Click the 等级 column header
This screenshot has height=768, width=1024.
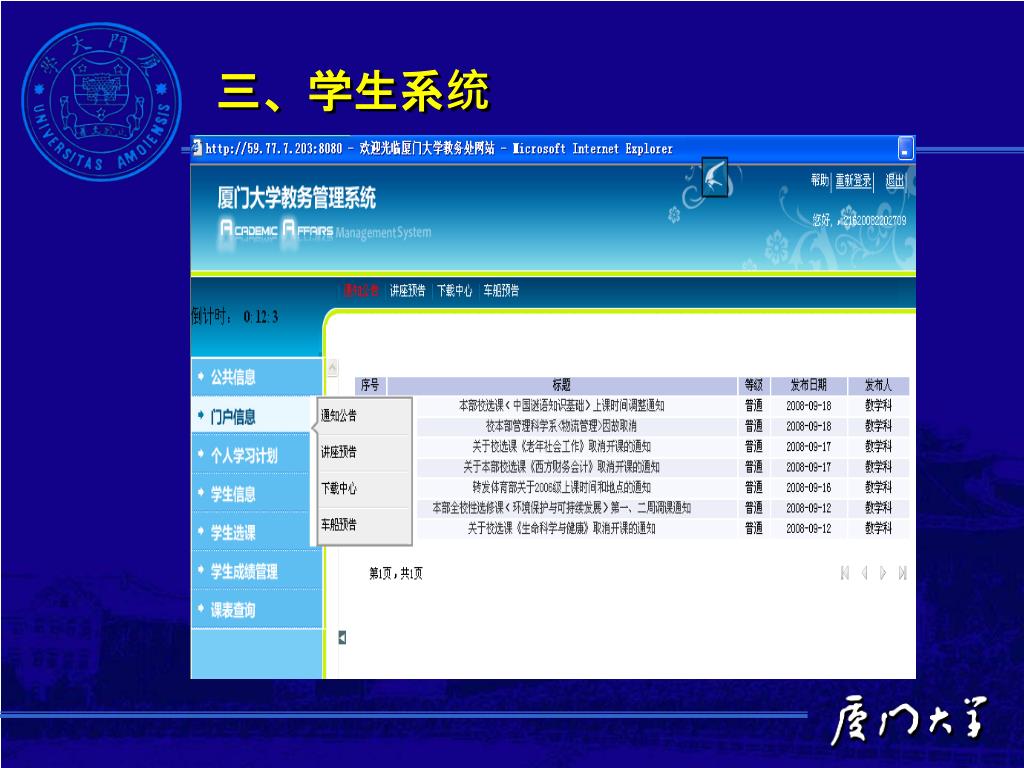(754, 385)
